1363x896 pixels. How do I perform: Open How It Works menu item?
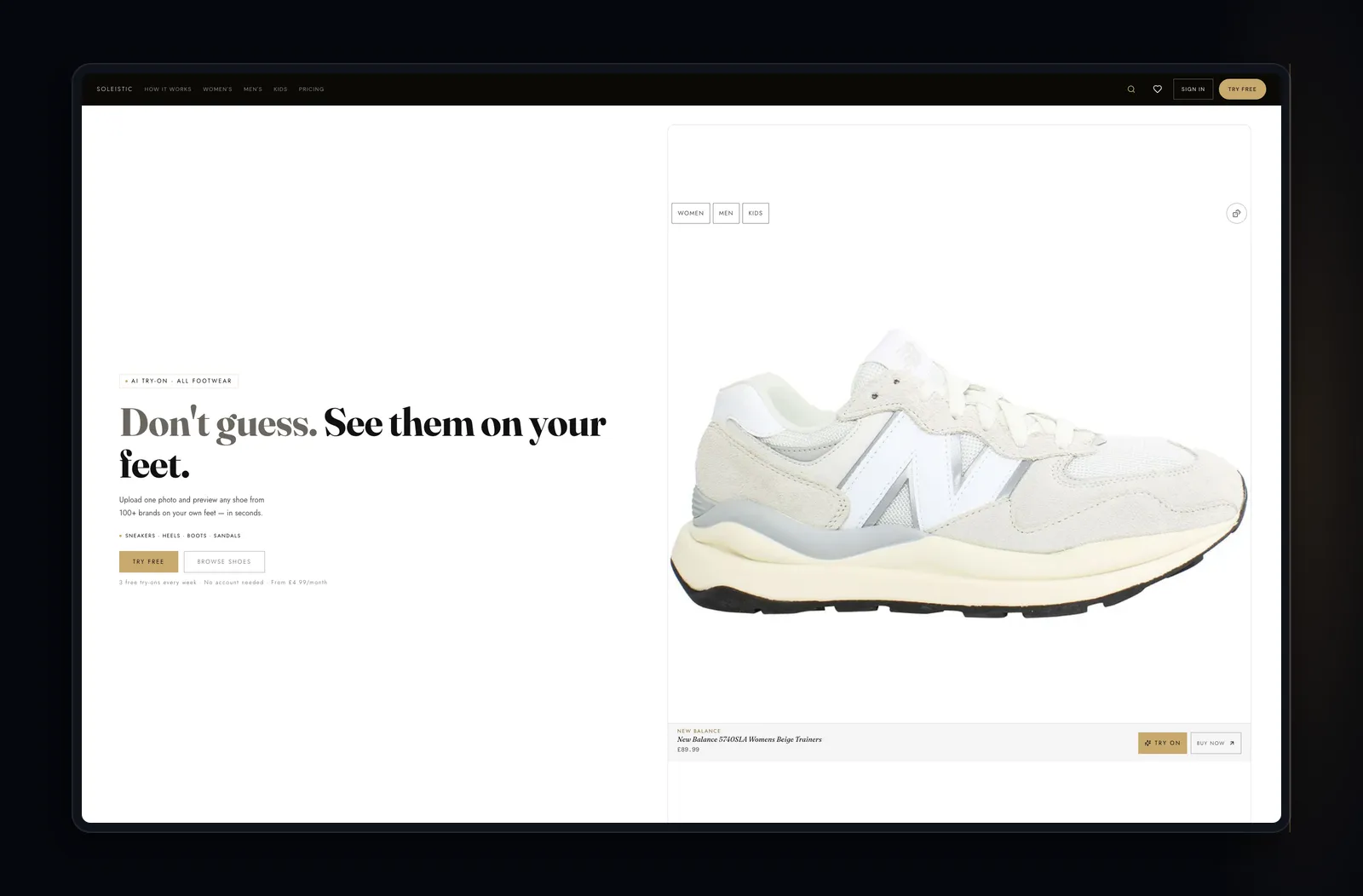168,89
